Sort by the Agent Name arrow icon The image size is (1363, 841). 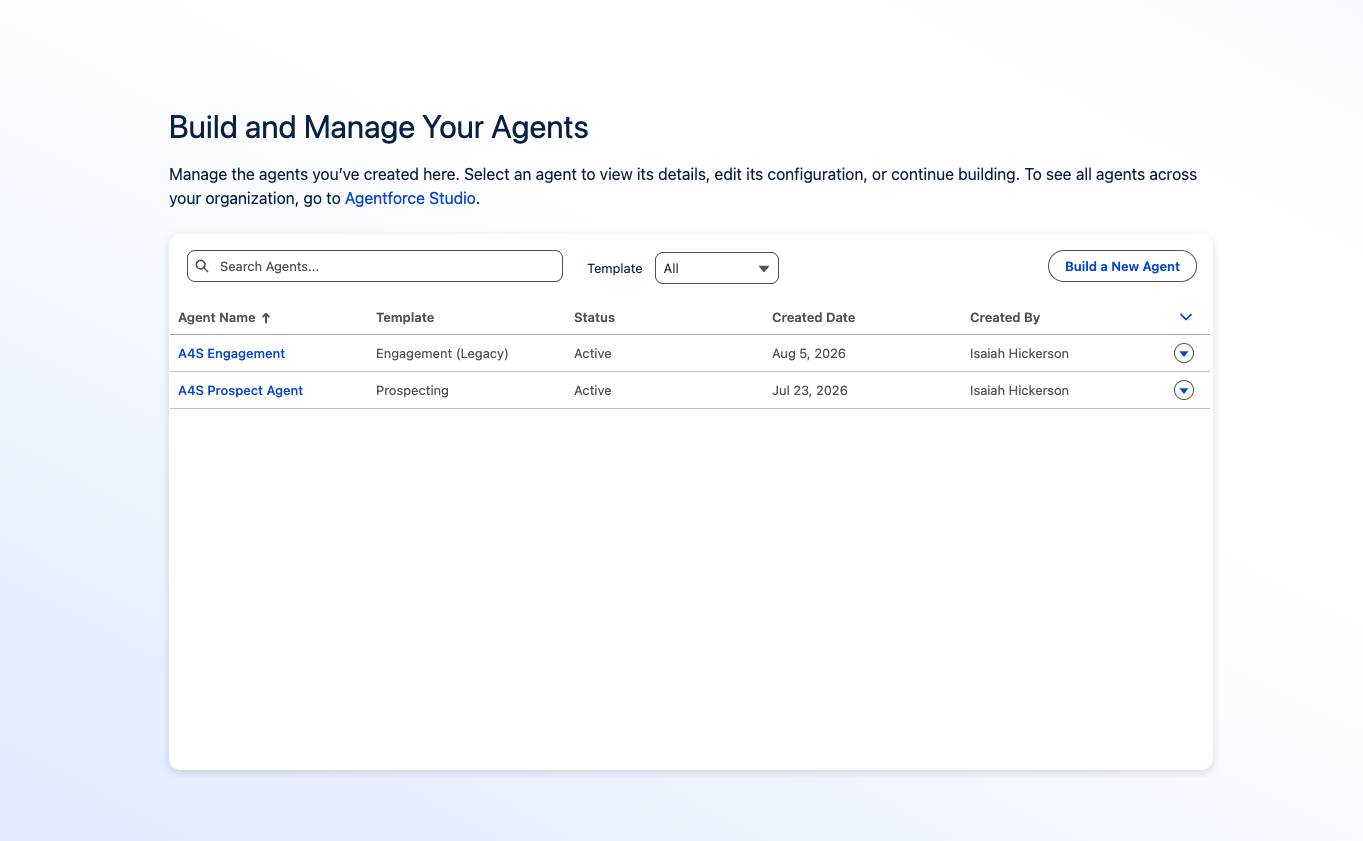(266, 318)
